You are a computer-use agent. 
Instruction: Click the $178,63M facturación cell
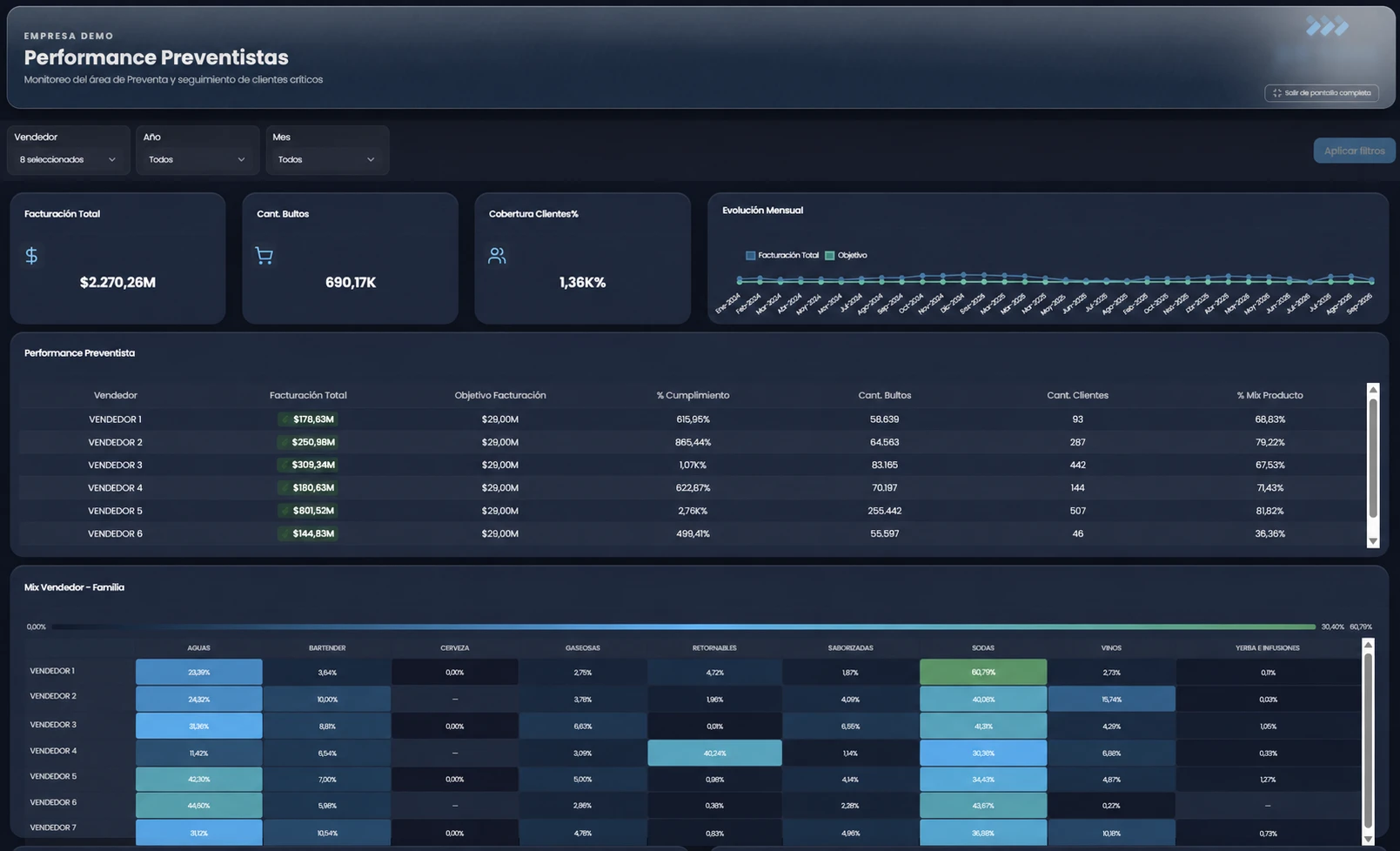[308, 419]
